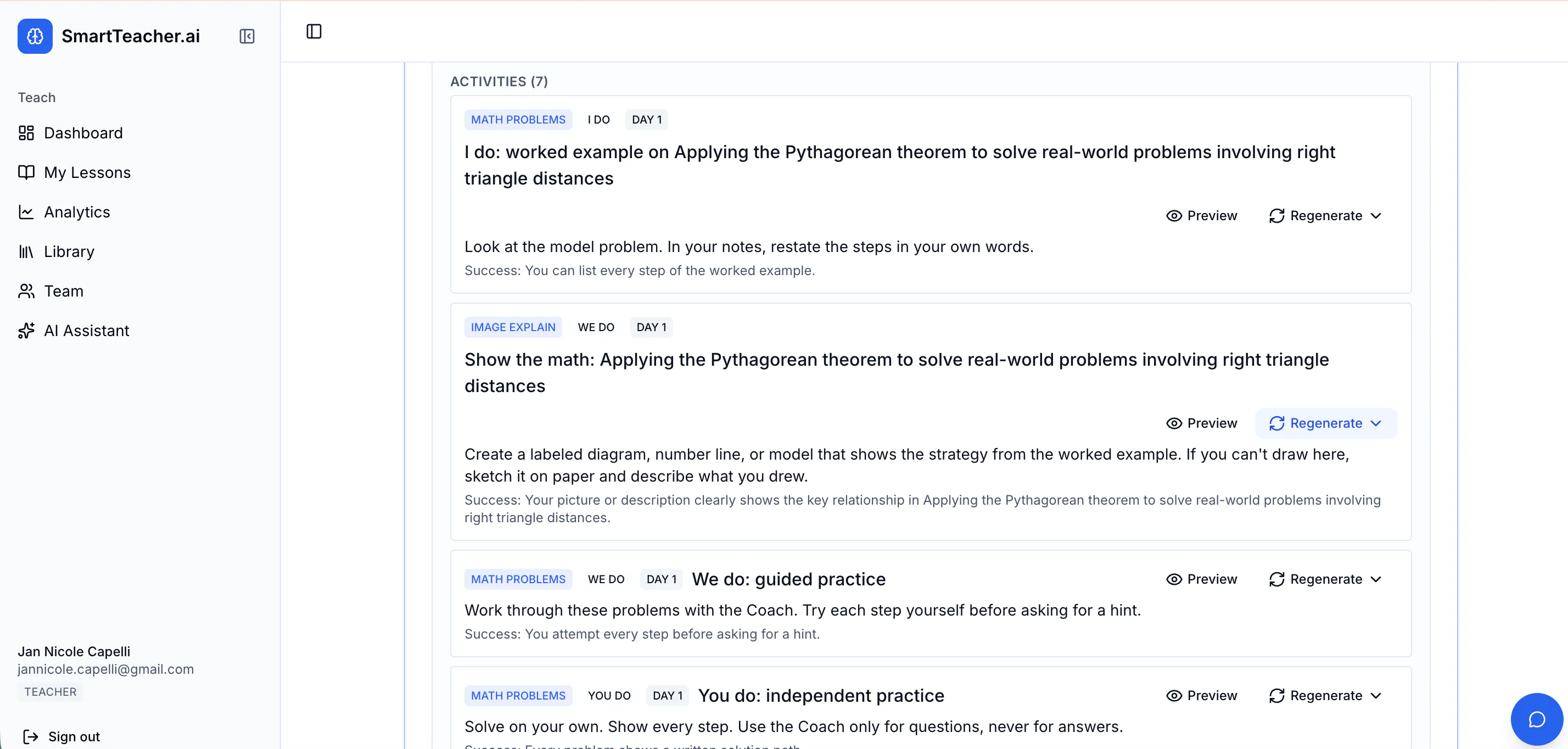
Task: Click the I do: worked example title
Action: (900, 165)
